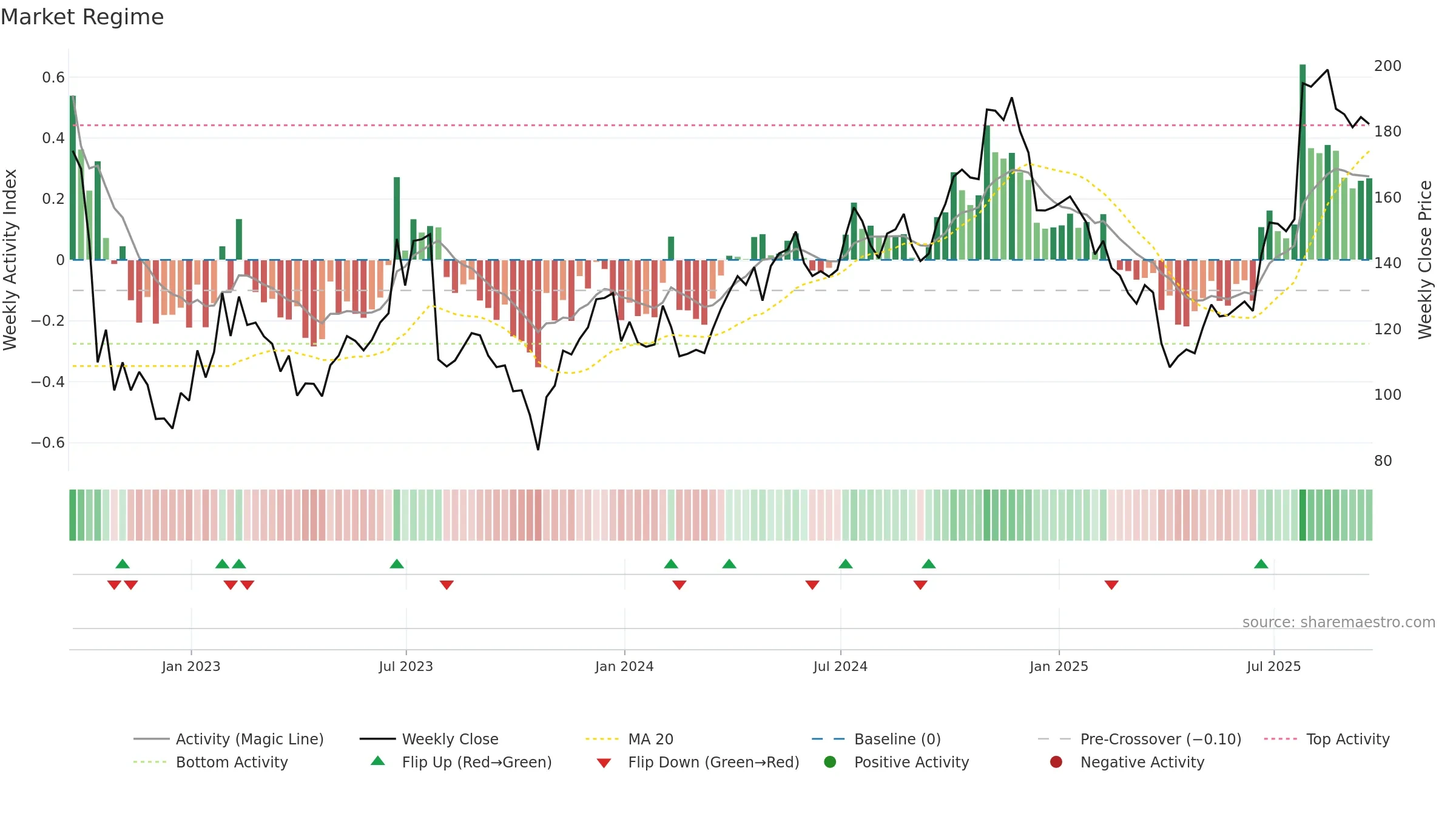The height and width of the screenshot is (819, 1456).
Task: Click the Jan 2024 axis label
Action: coord(624,666)
